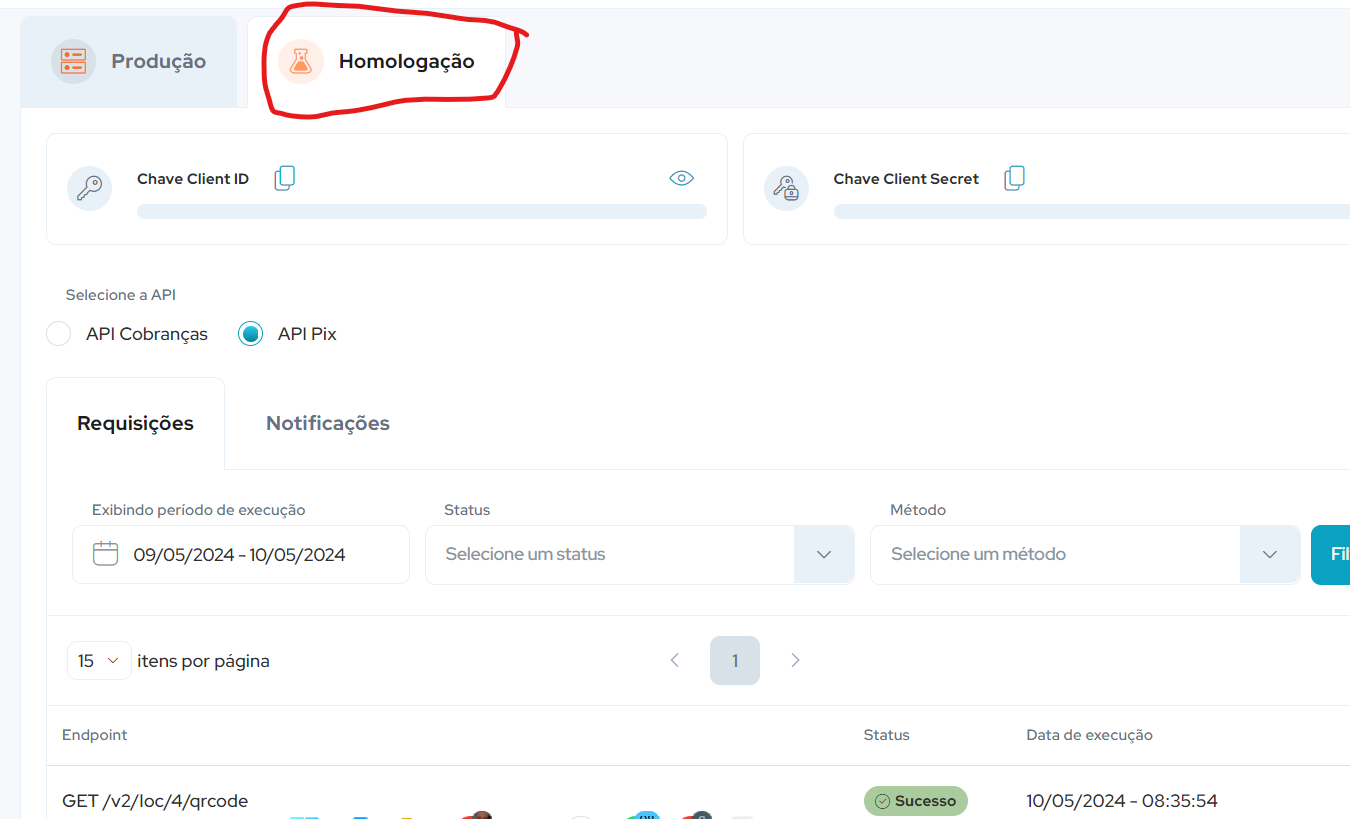Click the Chave Client ID label
The height and width of the screenshot is (819, 1350).
[193, 179]
